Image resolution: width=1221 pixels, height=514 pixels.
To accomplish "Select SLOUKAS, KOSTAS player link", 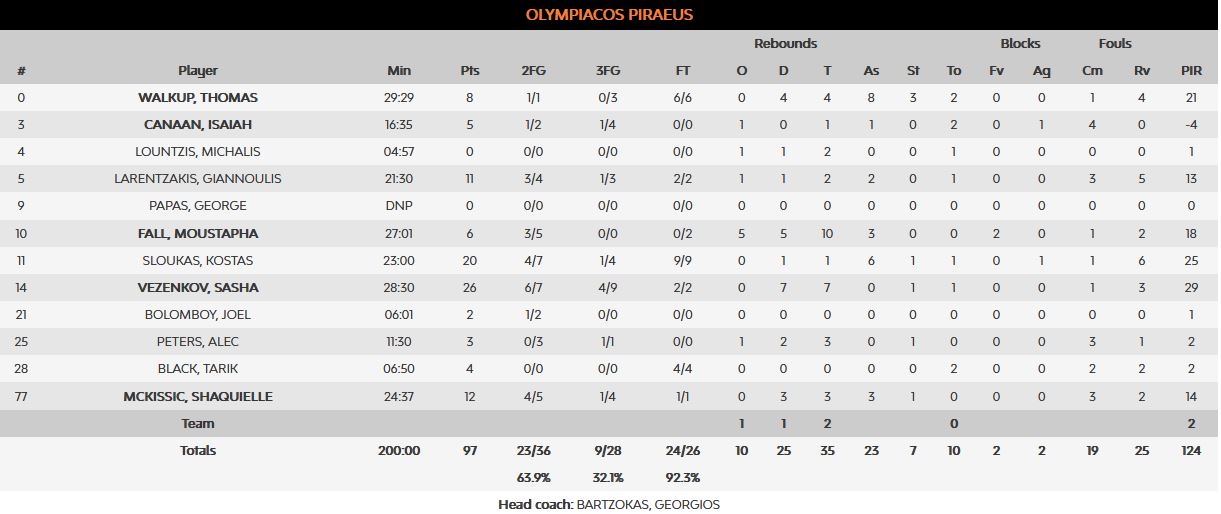I will click(198, 261).
